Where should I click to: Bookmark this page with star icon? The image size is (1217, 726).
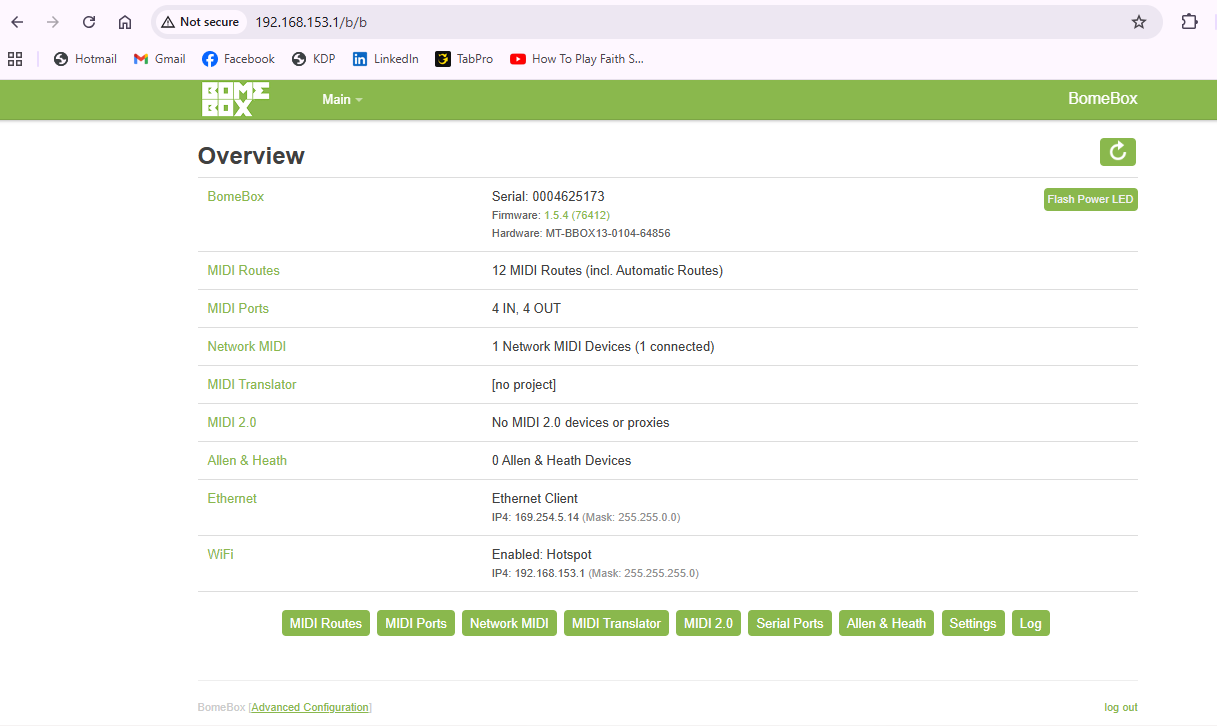pos(1138,22)
